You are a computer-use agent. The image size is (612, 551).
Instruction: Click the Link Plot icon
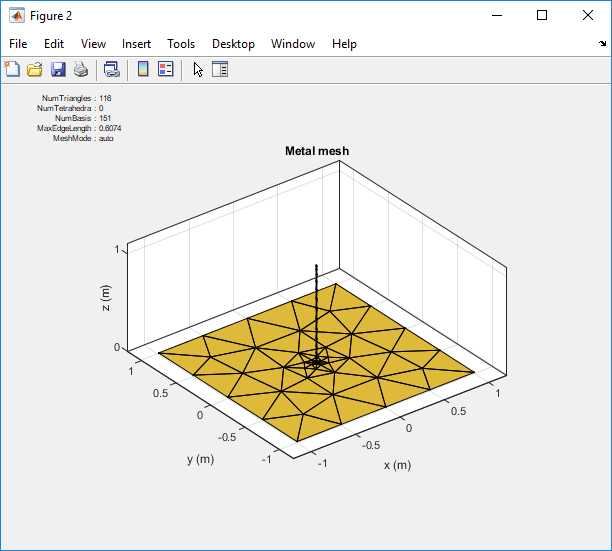click(112, 69)
